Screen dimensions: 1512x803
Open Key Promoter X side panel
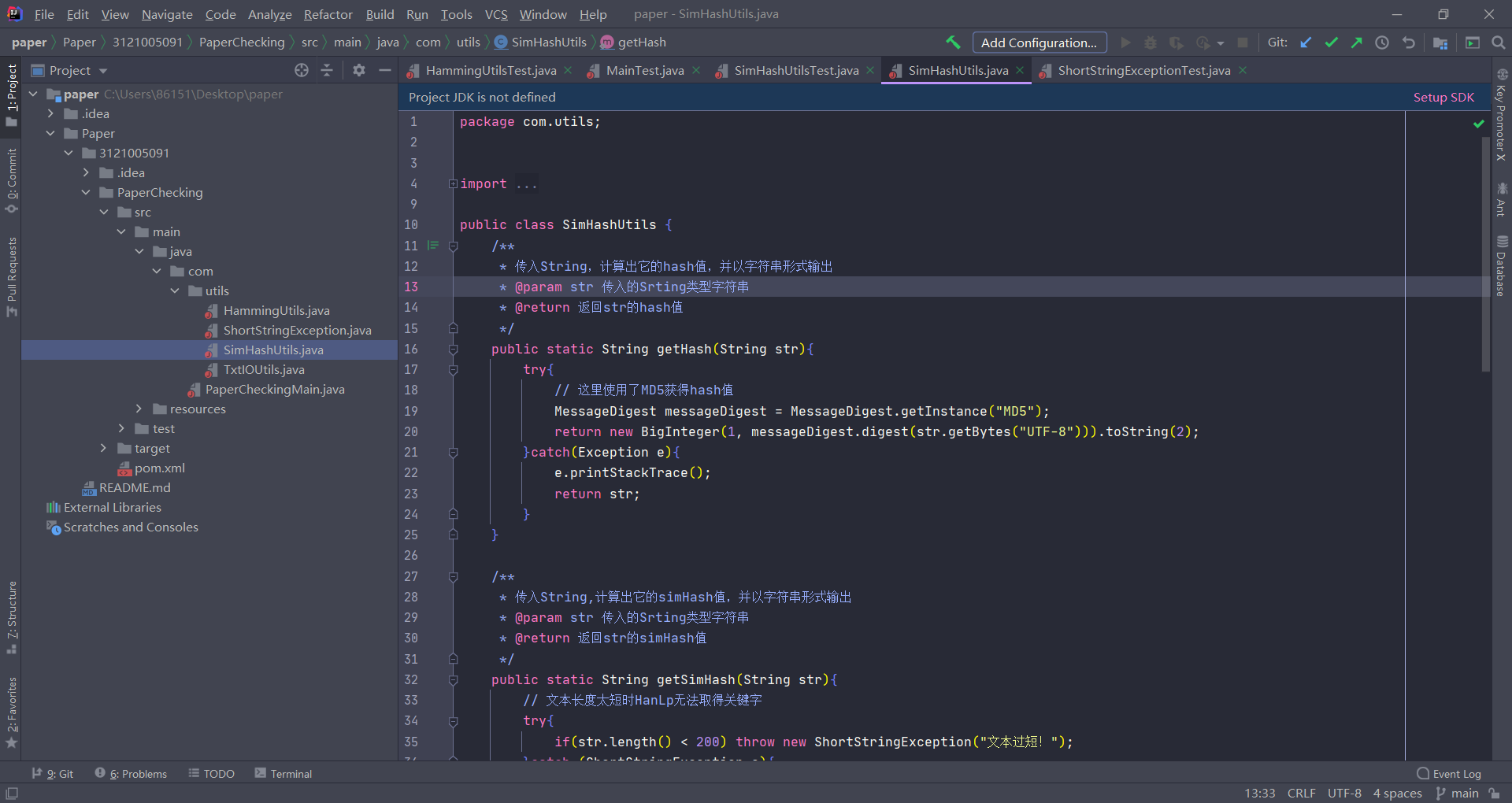point(1502,115)
